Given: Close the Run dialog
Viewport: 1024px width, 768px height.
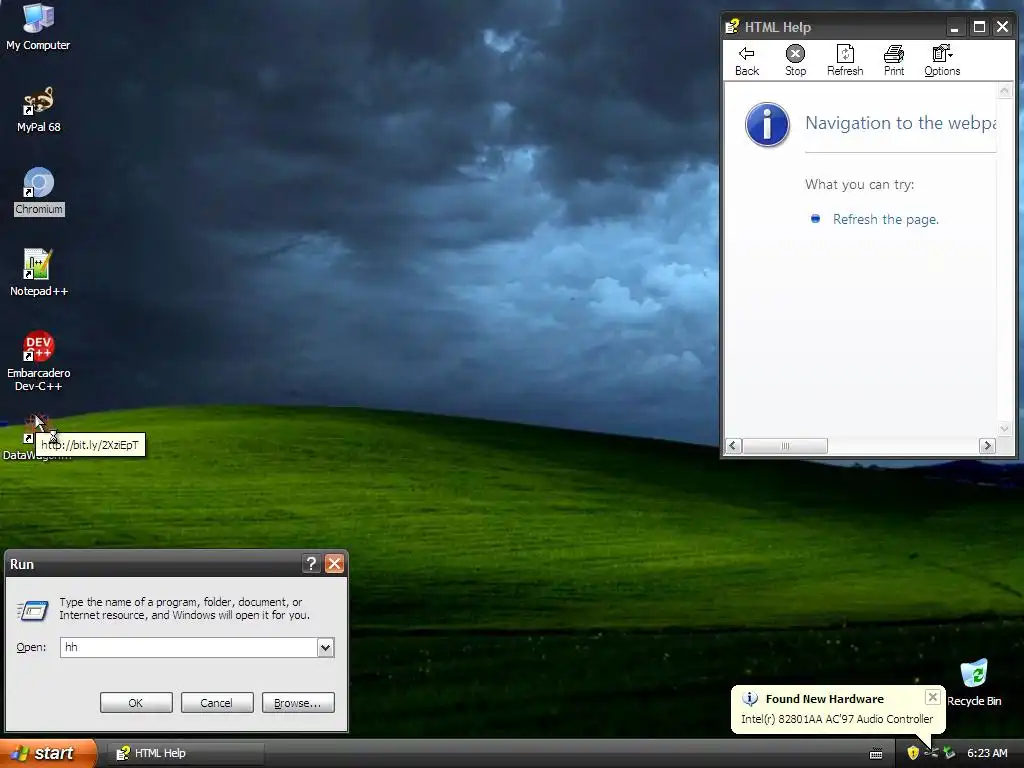Looking at the screenshot, I should pyautogui.click(x=334, y=564).
